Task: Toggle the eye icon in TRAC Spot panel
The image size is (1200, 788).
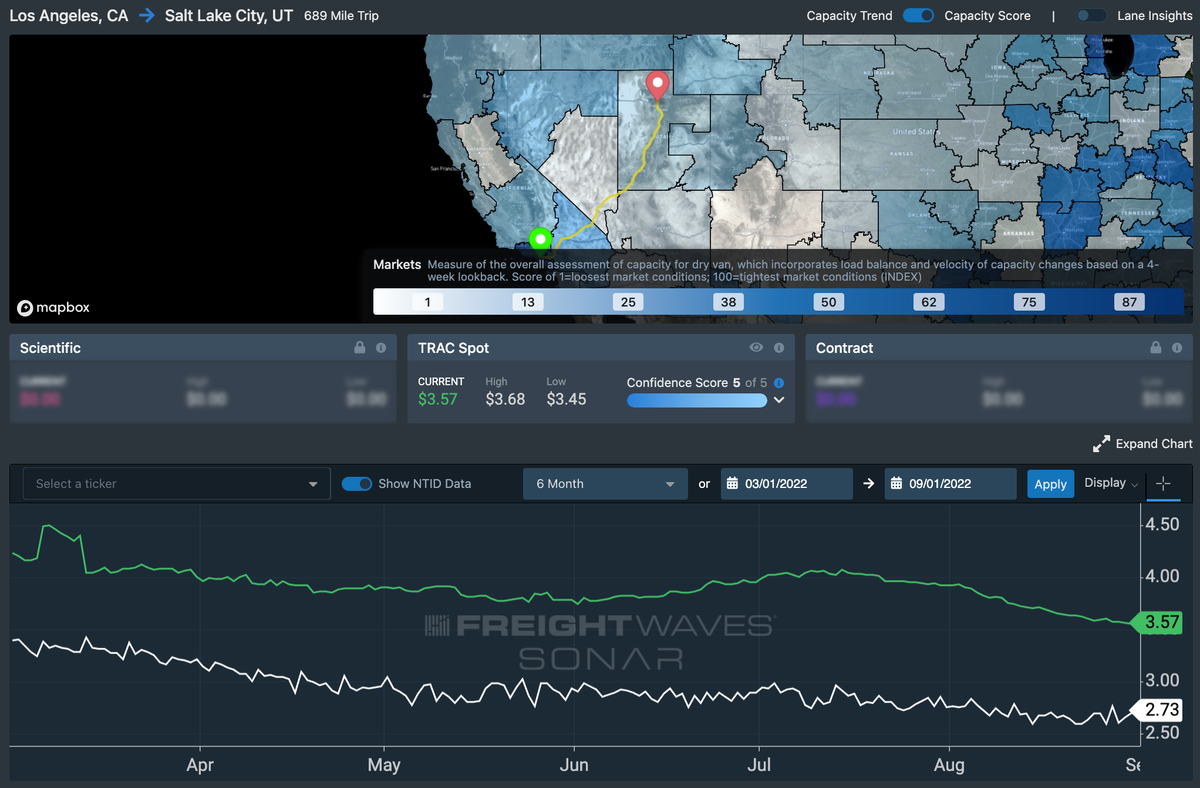Action: point(757,348)
